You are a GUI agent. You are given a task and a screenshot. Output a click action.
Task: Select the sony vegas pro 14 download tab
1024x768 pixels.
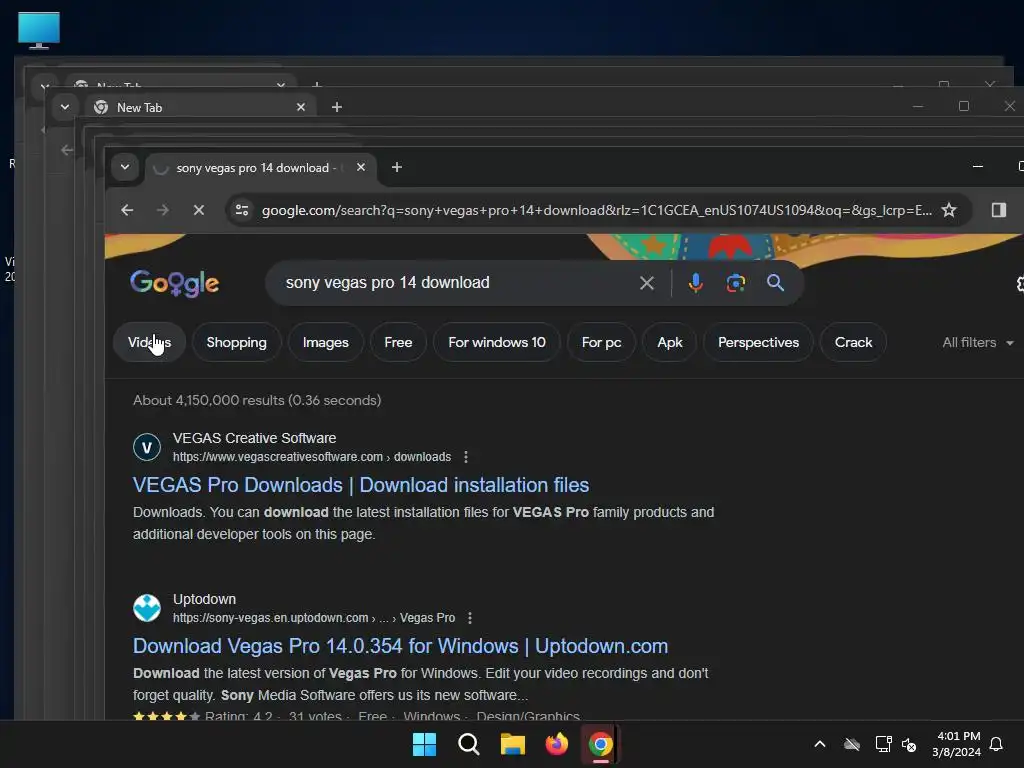261,168
